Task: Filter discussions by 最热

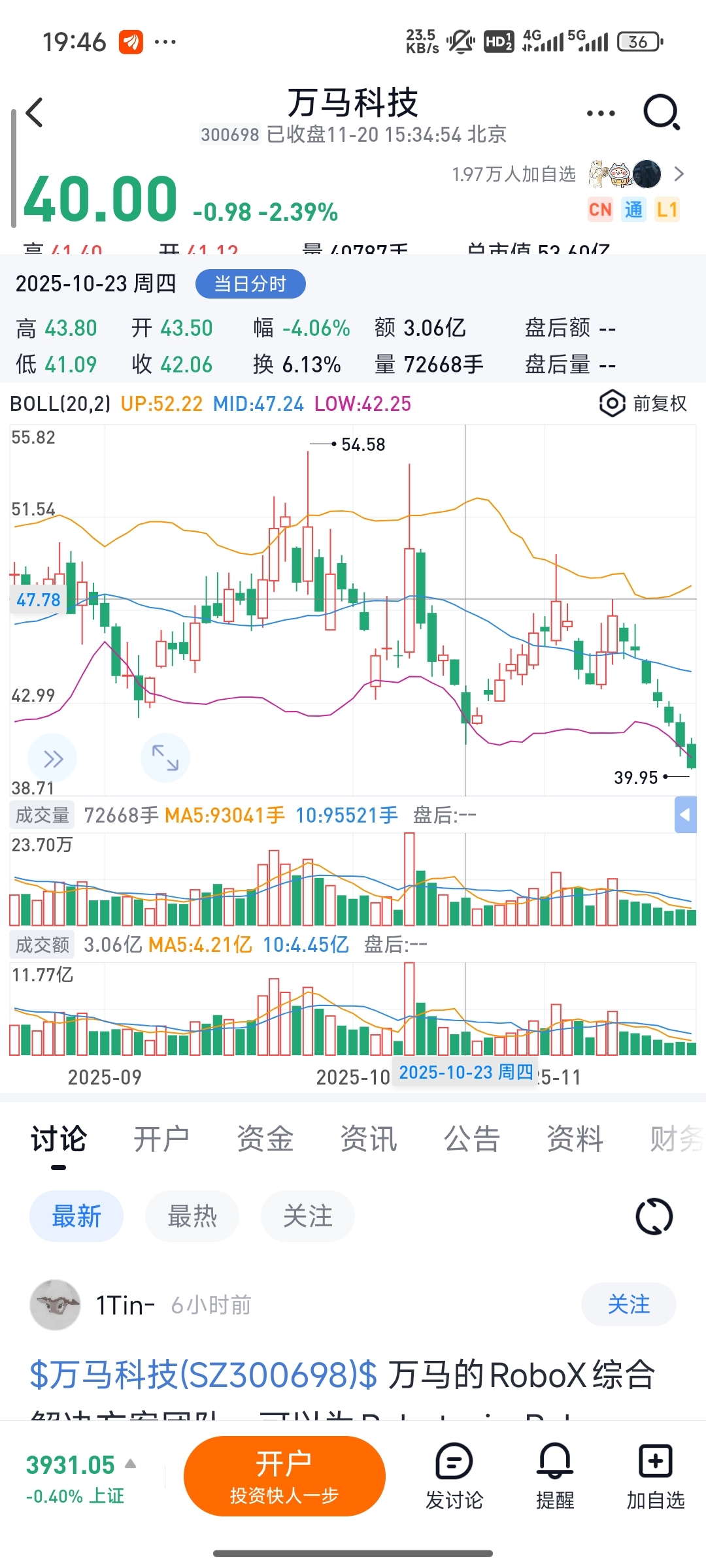Action: click(192, 1217)
